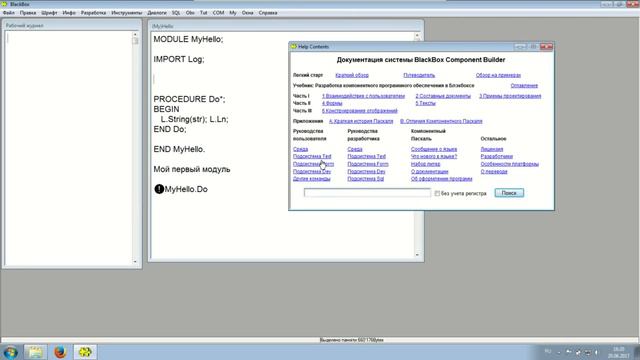This screenshot has width=640, height=360.
Task: Click down arrow of MyHello window scrollbar
Action: click(x=417, y=255)
